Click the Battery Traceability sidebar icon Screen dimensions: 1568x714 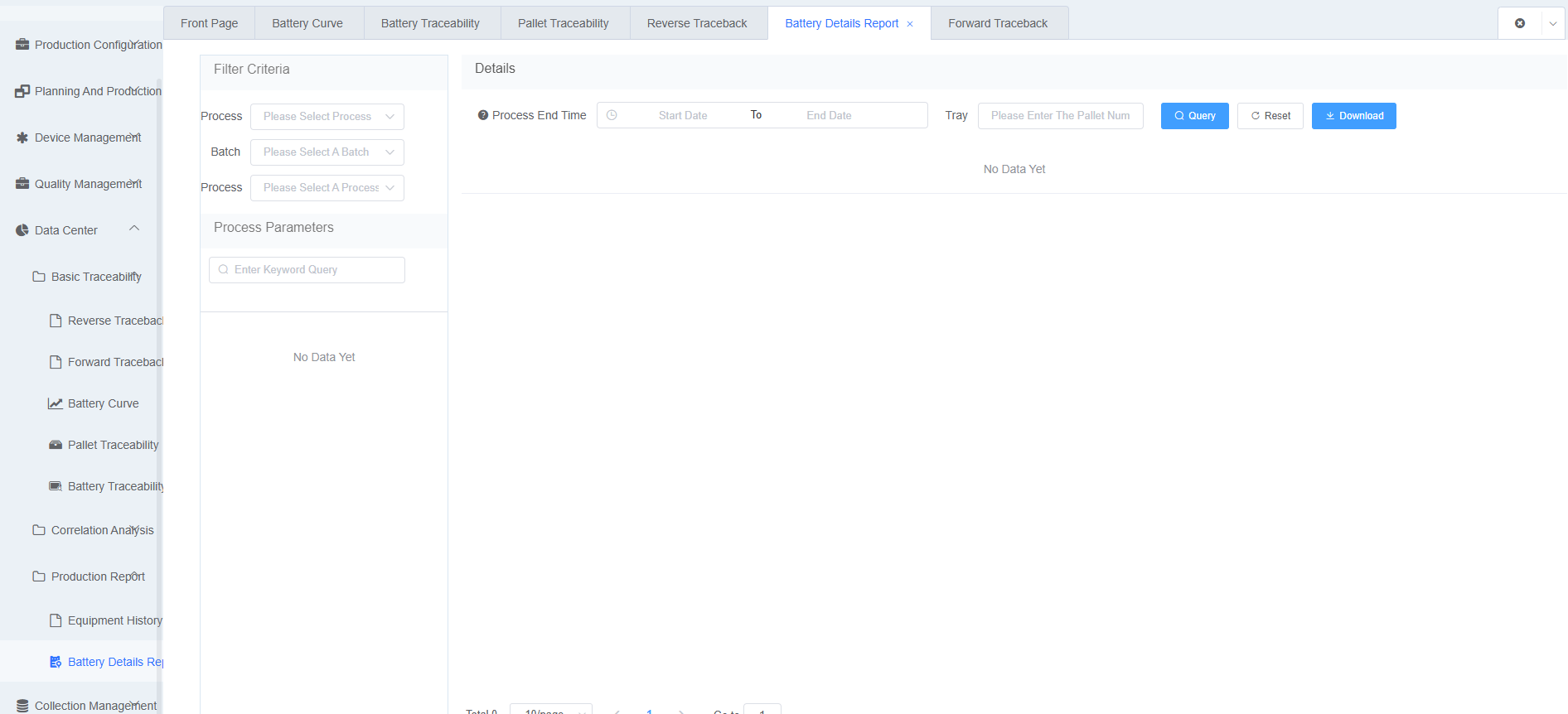tap(56, 486)
